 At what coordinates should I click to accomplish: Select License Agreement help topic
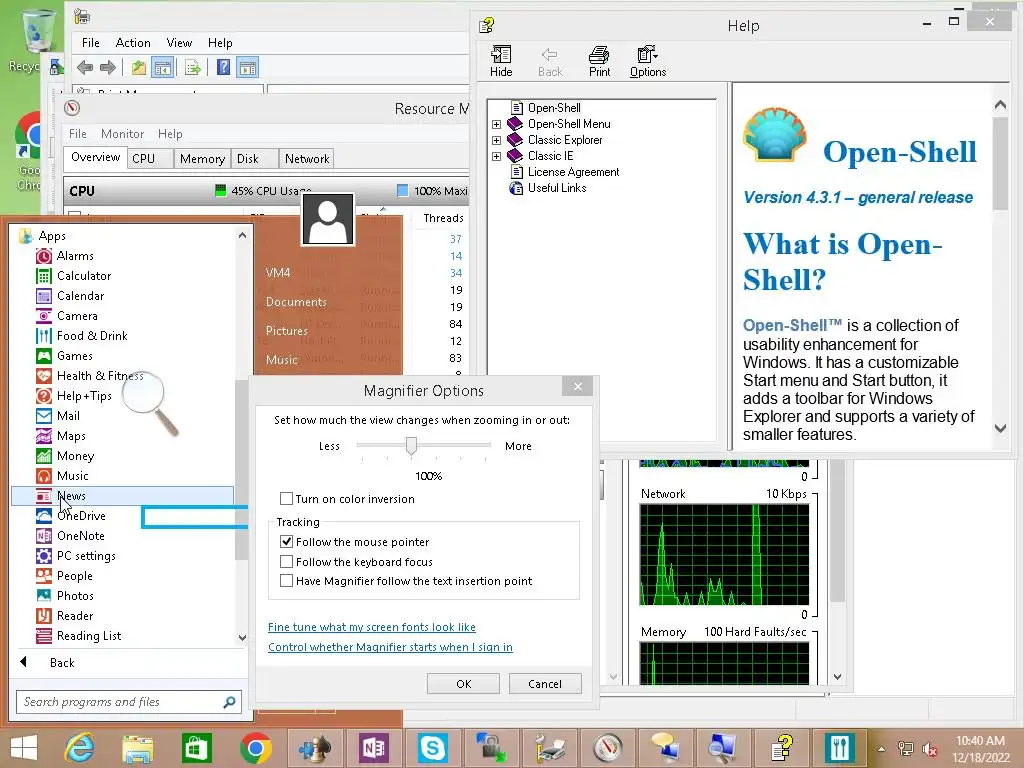click(x=573, y=172)
